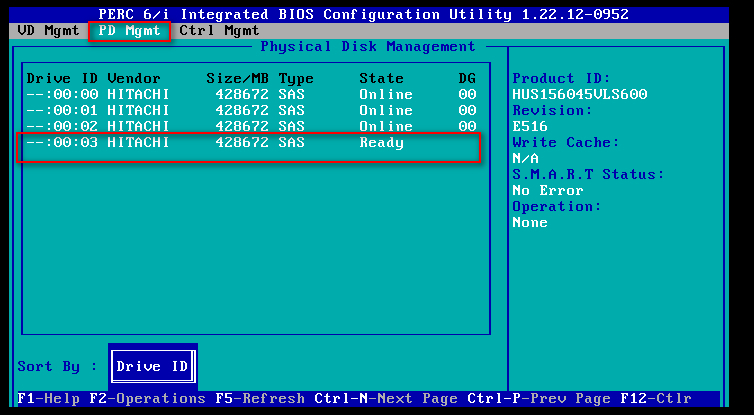Click the Size/MB column header
Viewport: 754px width, 415px height.
pos(238,79)
